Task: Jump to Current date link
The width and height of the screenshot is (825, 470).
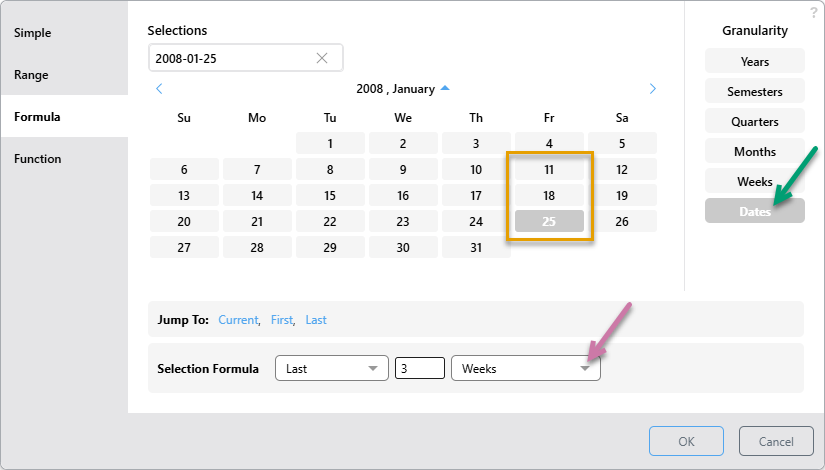Action: coord(238,320)
